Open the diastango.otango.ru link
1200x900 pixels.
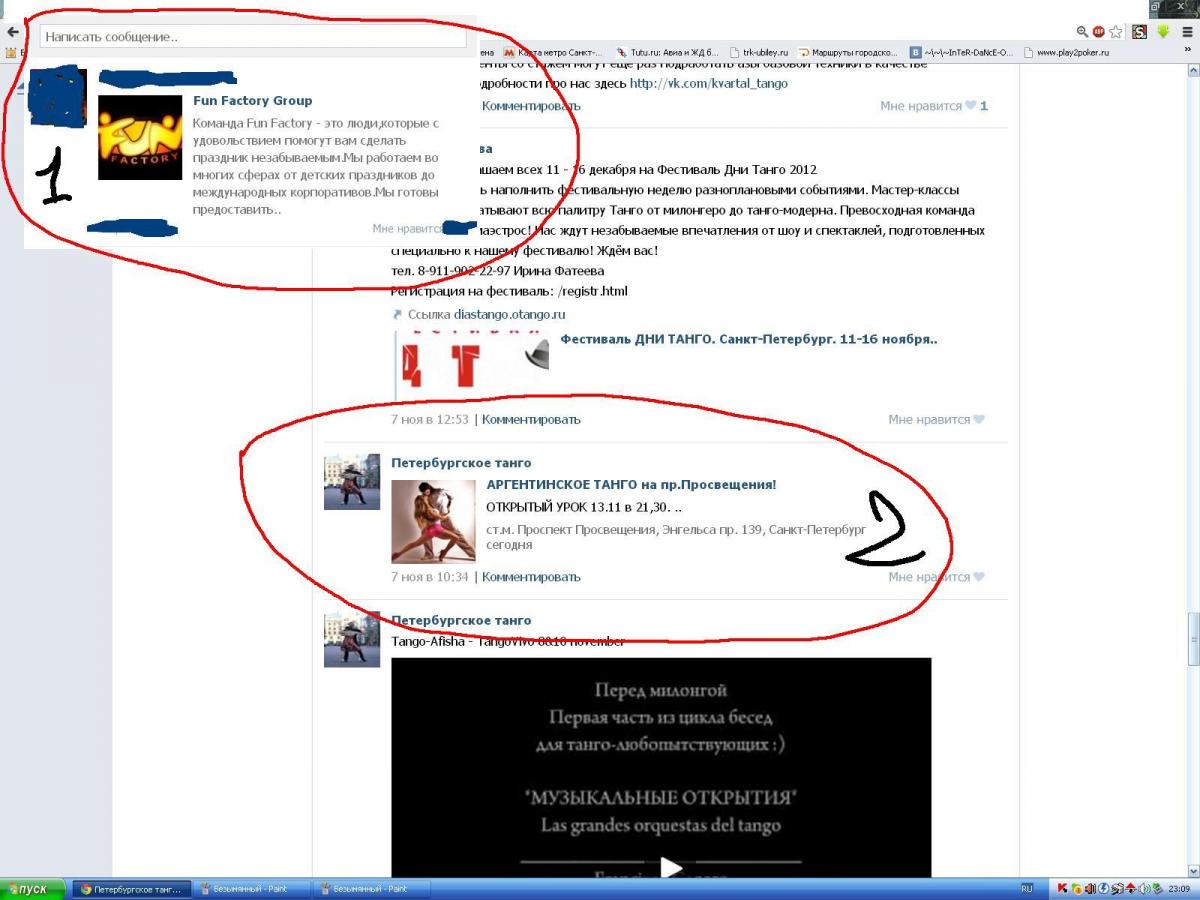click(x=509, y=314)
